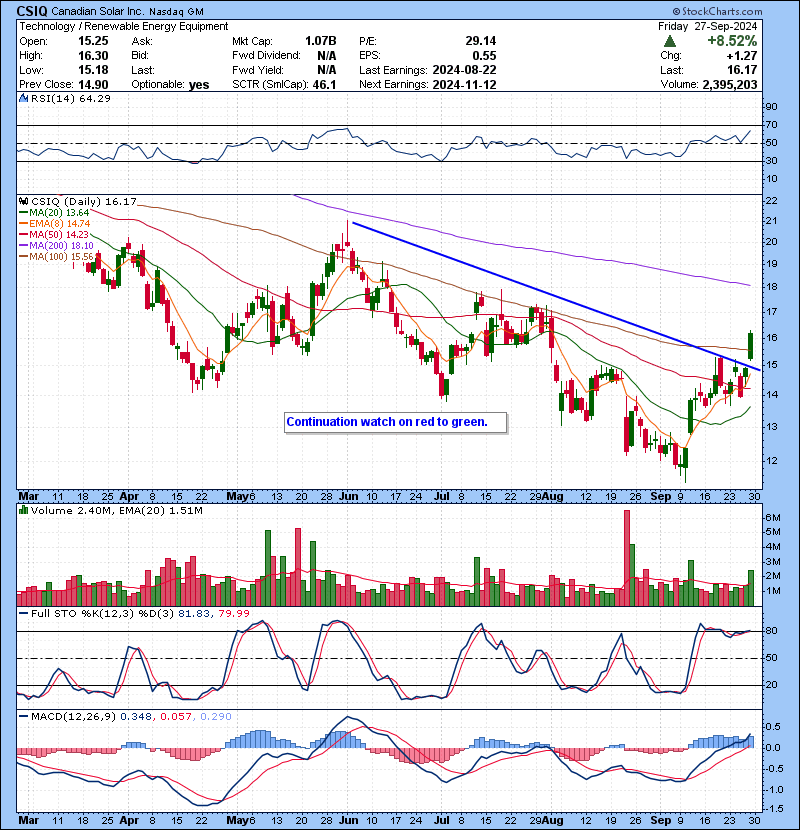Click the Volume 2.40M, EMA(20) 1.51M label
This screenshot has width=800, height=830.
[117, 511]
